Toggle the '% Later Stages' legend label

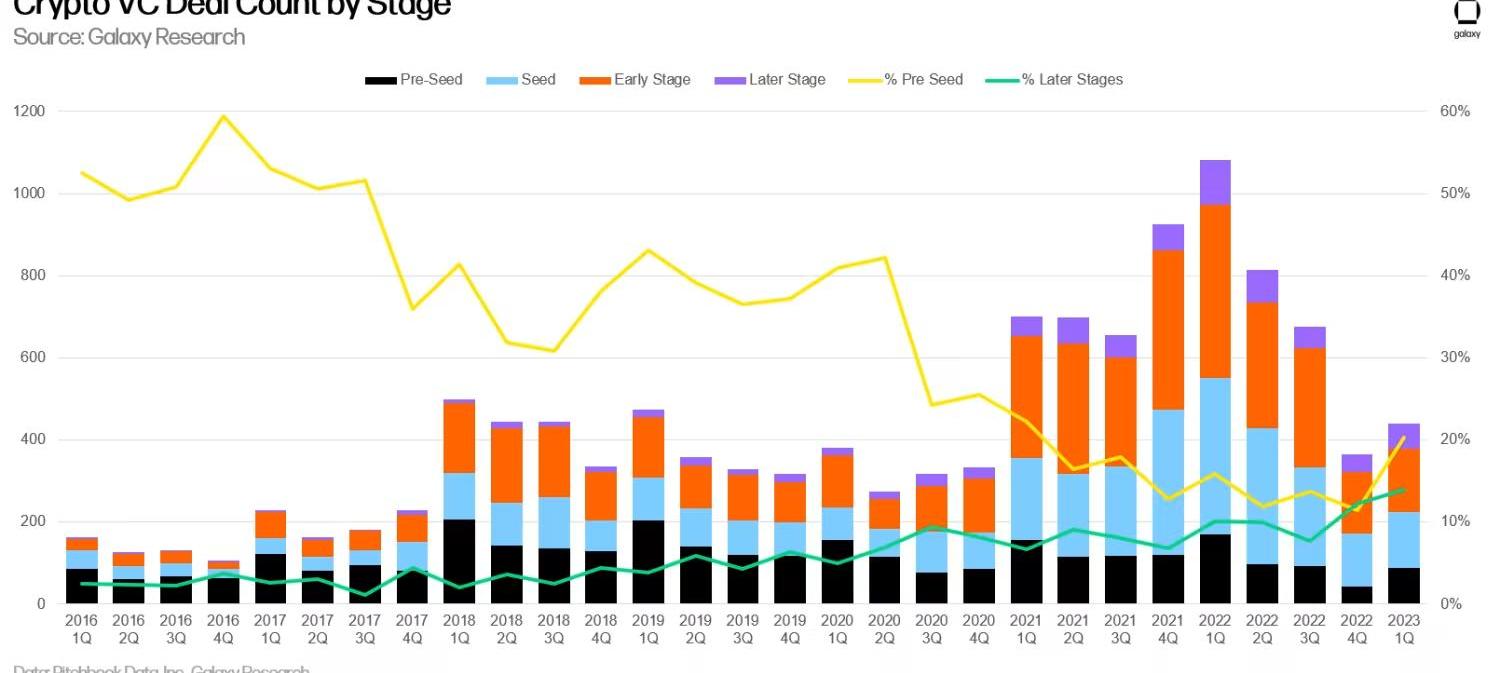tap(1072, 80)
